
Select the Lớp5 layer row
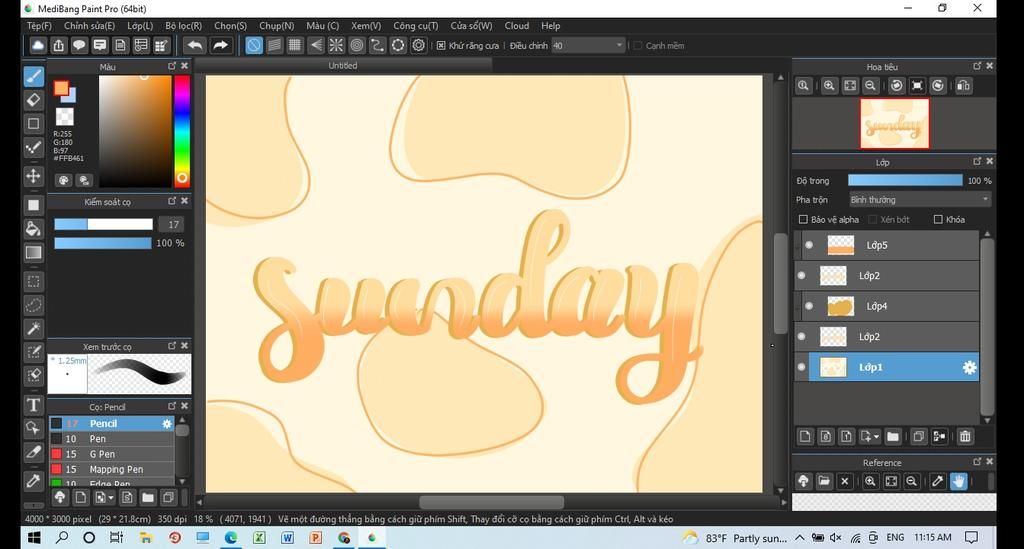pyautogui.click(x=891, y=245)
